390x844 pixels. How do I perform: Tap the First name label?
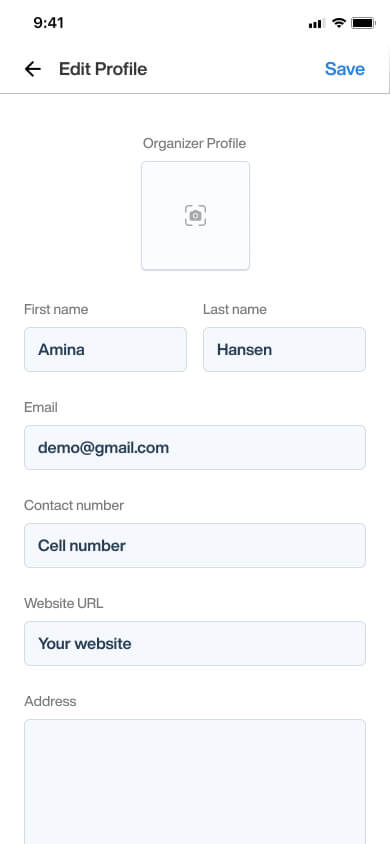pyautogui.click(x=56, y=309)
